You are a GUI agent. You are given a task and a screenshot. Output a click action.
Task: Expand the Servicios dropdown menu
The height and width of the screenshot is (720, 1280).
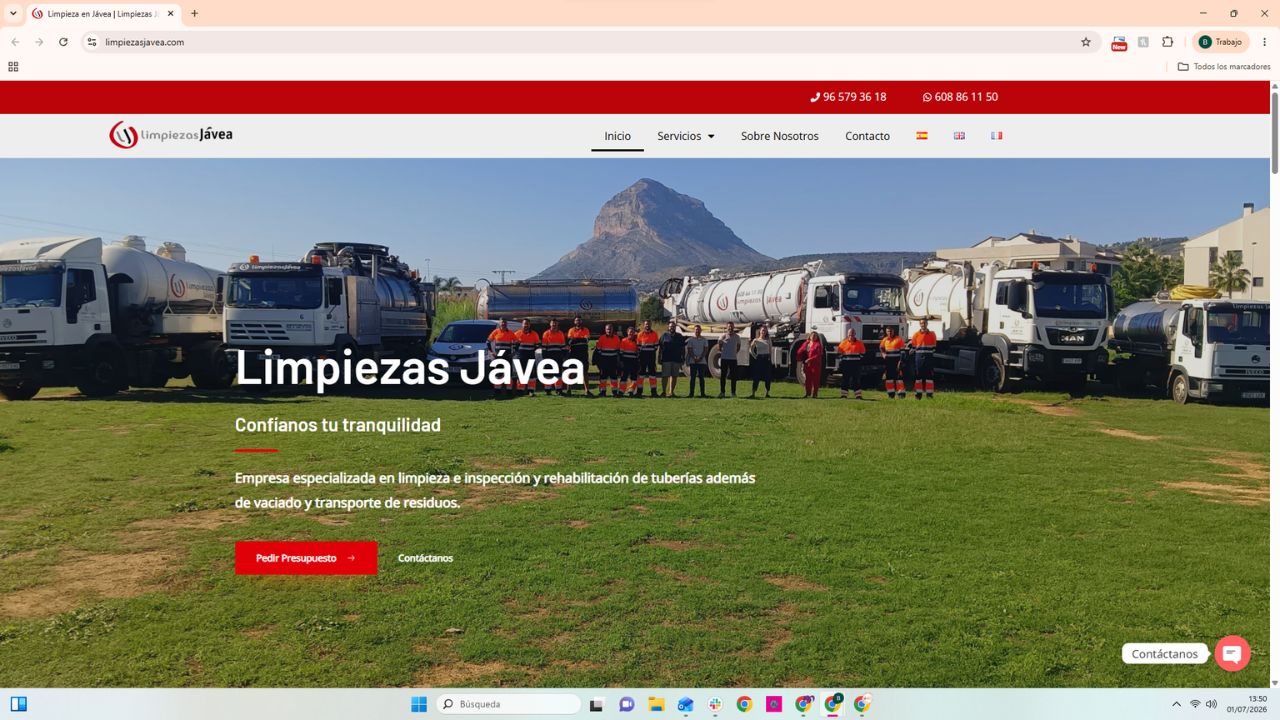(686, 136)
